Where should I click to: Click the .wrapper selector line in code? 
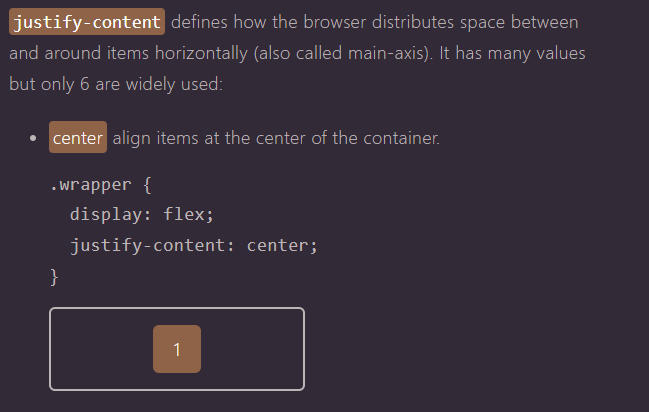101,185
